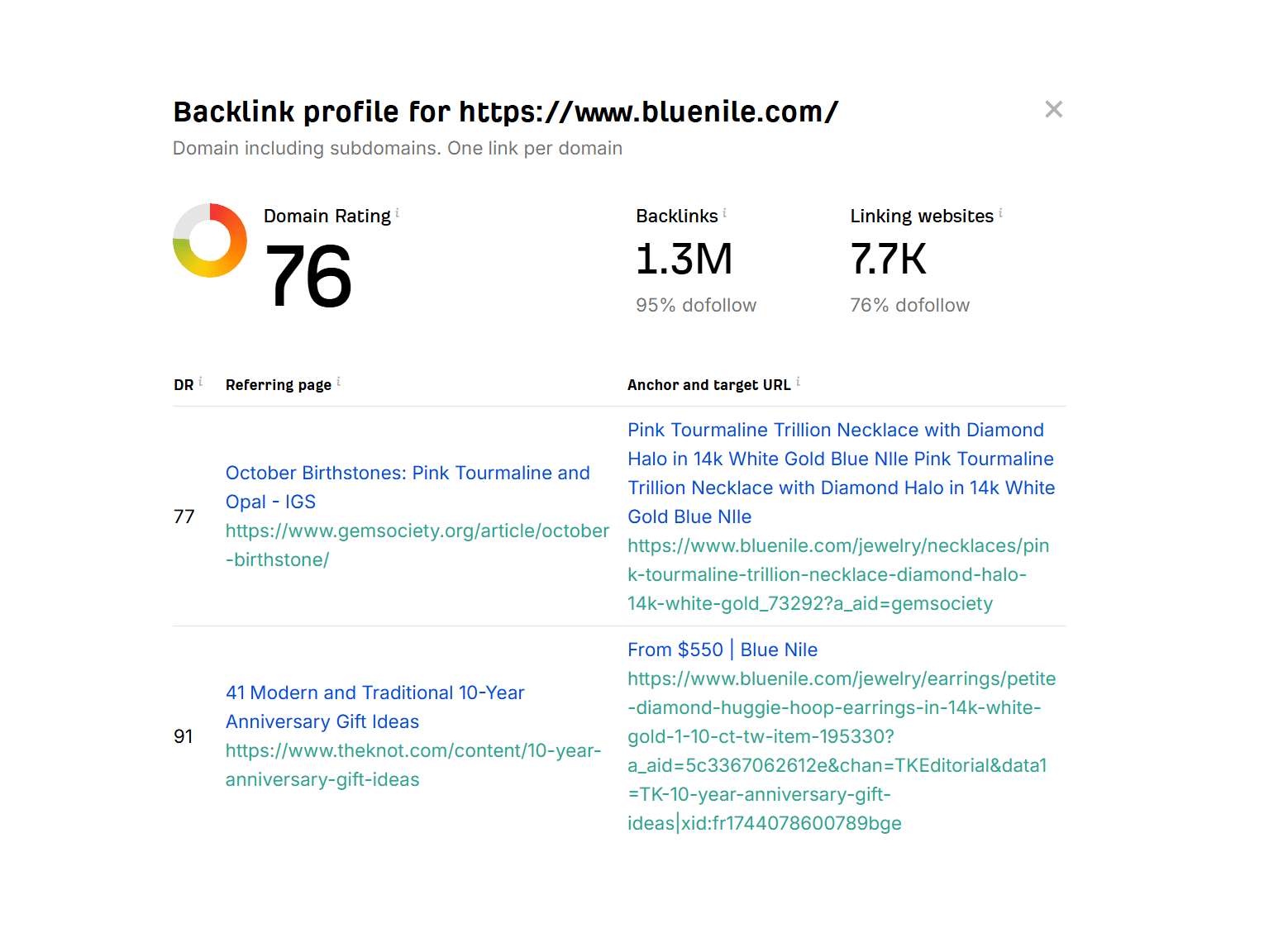Click the Domain Rating donut chart
1283x952 pixels.
(210, 240)
